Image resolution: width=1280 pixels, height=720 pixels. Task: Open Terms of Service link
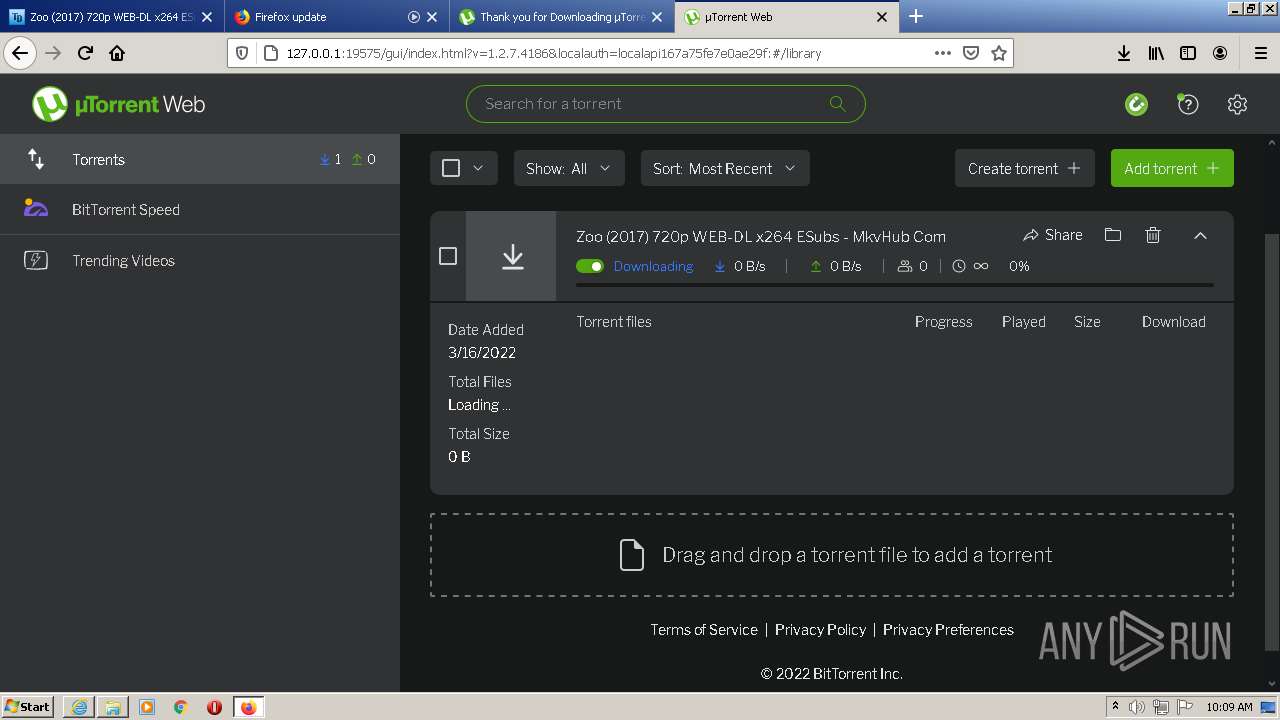704,629
